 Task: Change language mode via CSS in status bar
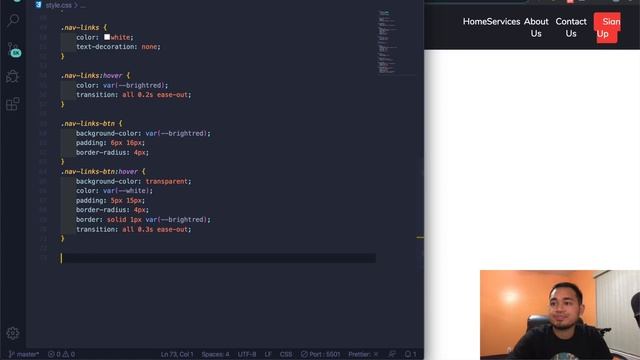coord(286,354)
